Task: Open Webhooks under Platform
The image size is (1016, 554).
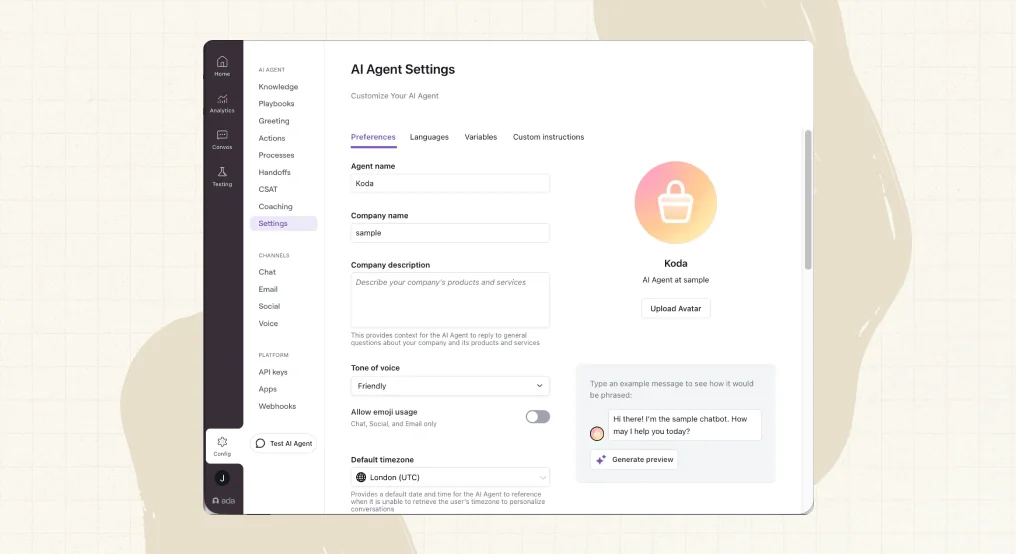Action: (x=277, y=406)
